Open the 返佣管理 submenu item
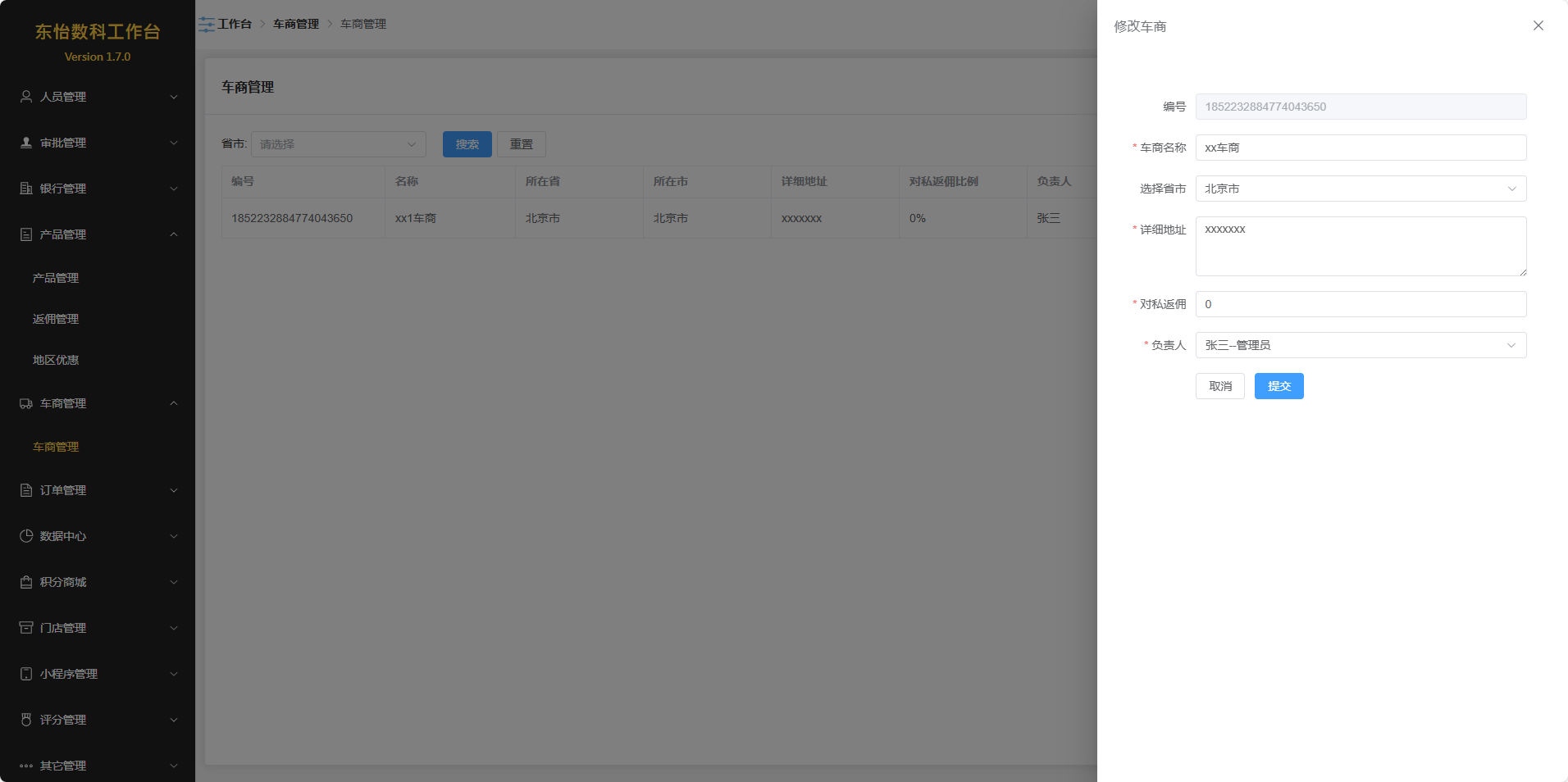 pos(56,319)
